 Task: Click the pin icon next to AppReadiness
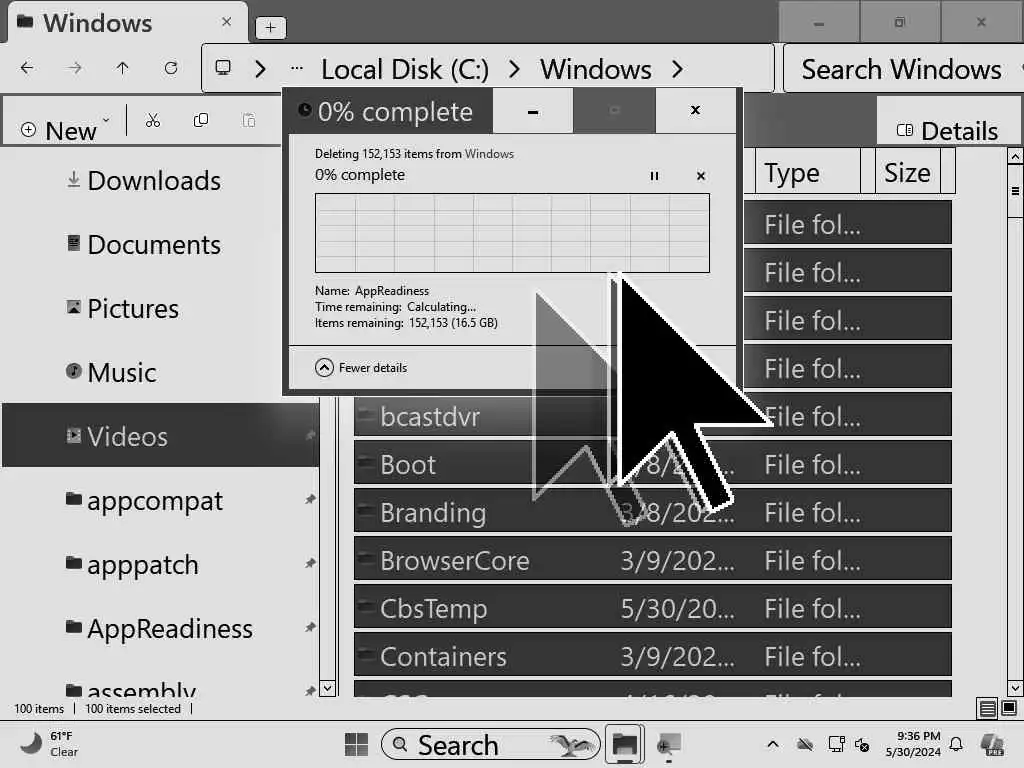310,628
